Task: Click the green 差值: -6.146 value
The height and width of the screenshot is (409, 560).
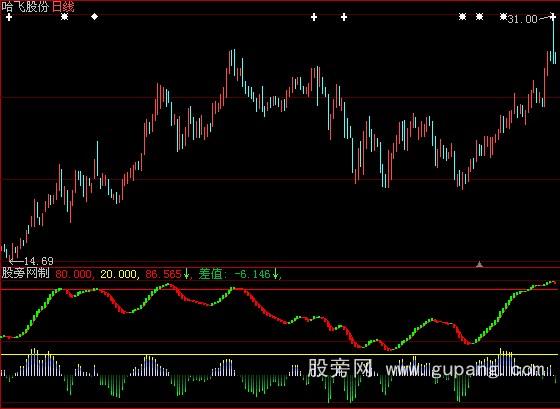Action: [x=235, y=274]
